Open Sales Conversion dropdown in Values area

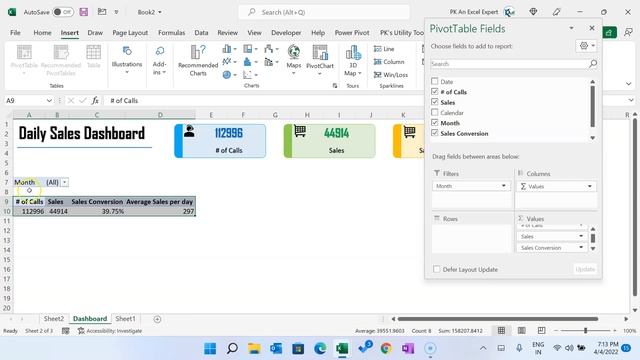pos(581,247)
